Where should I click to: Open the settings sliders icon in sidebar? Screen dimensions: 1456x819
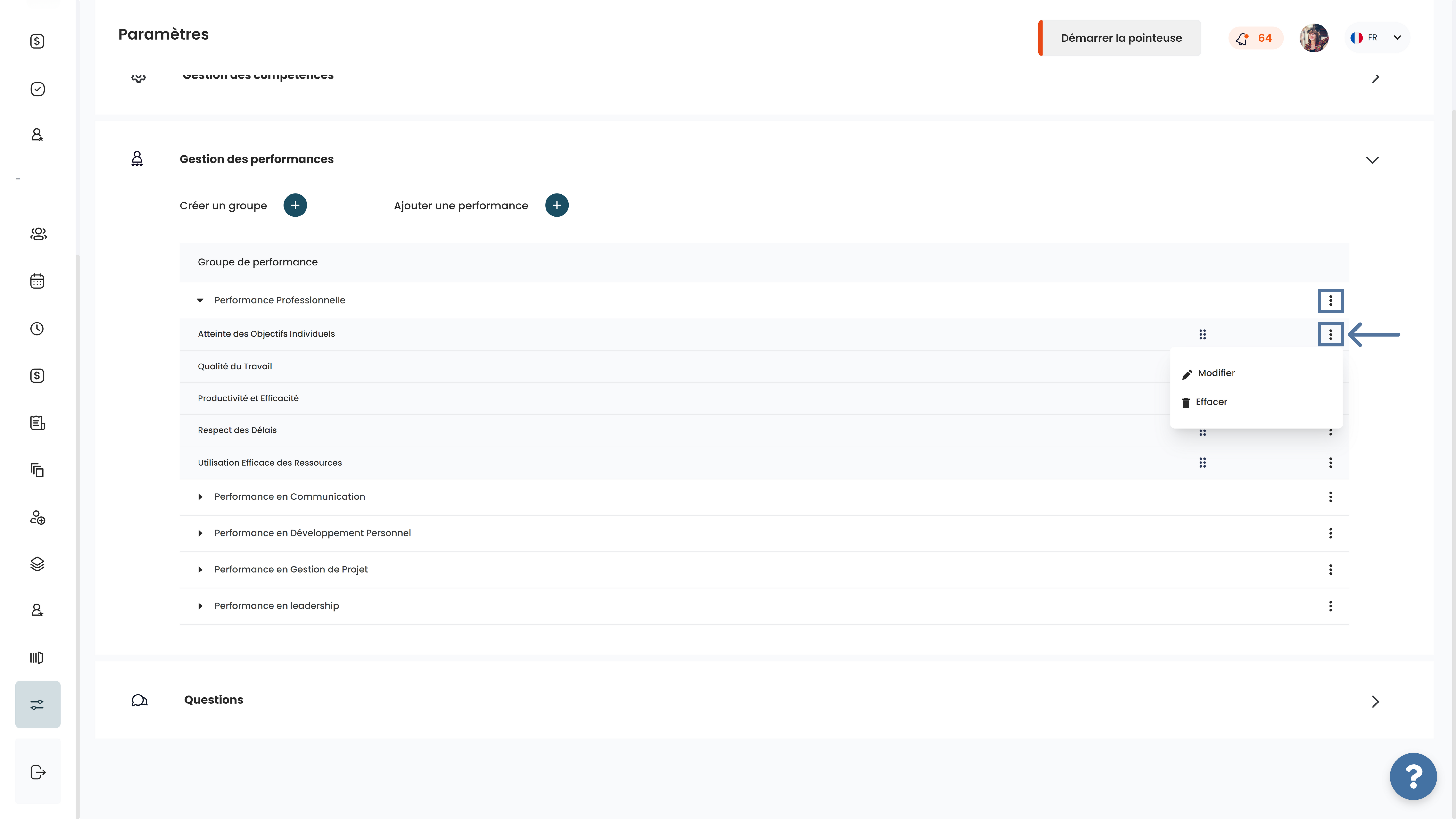pos(37,704)
